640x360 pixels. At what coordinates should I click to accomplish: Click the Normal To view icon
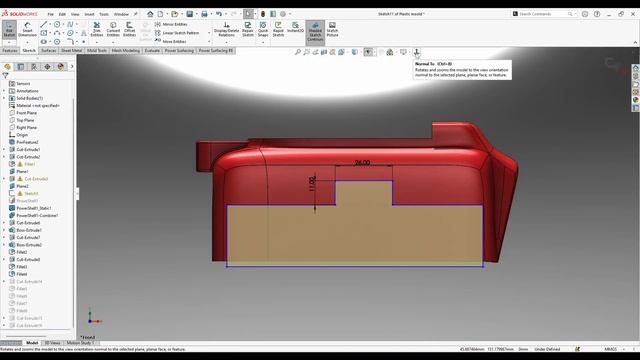click(x=417, y=52)
